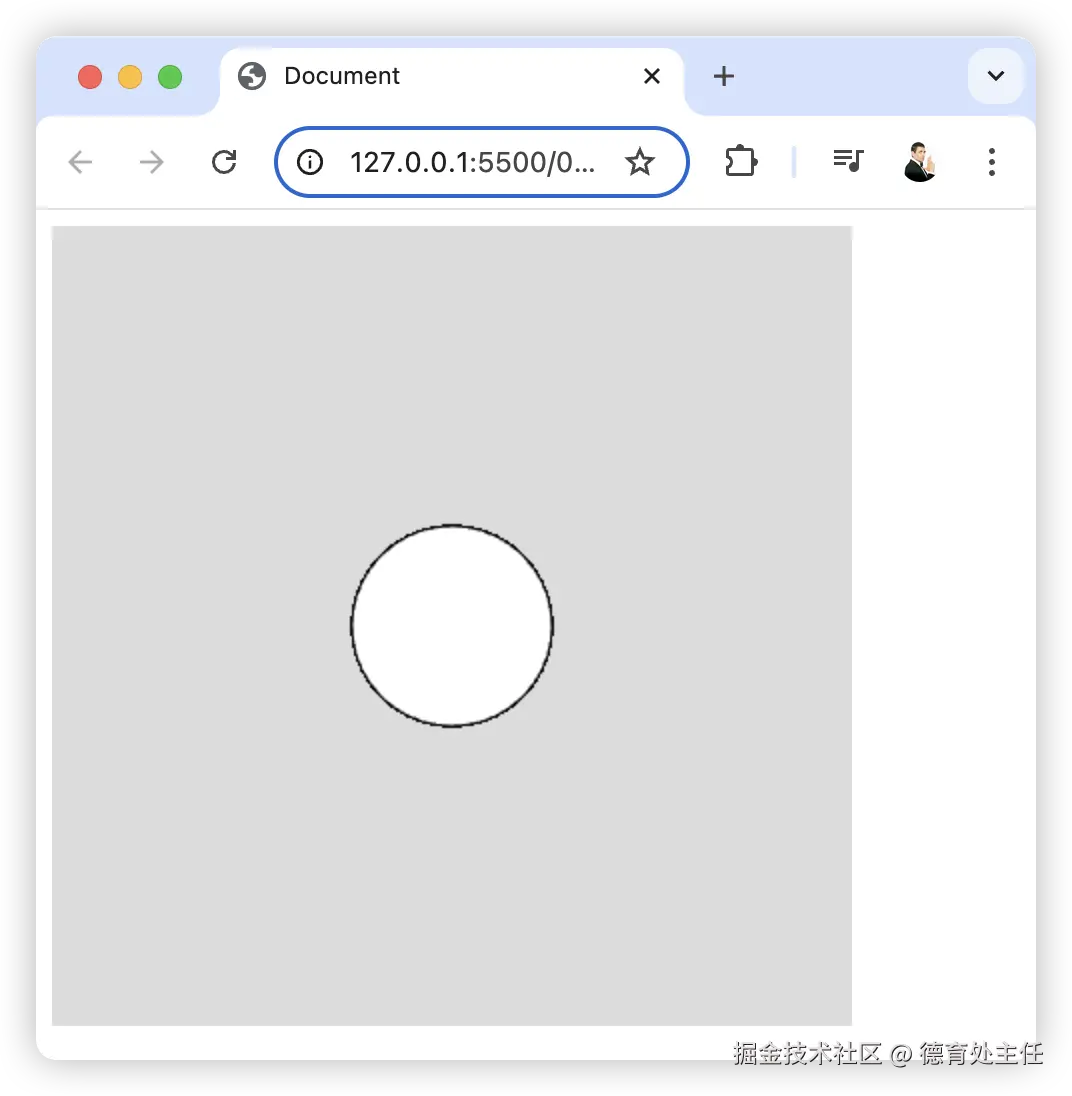
Task: Click the white circle on canvas
Action: coord(452,626)
